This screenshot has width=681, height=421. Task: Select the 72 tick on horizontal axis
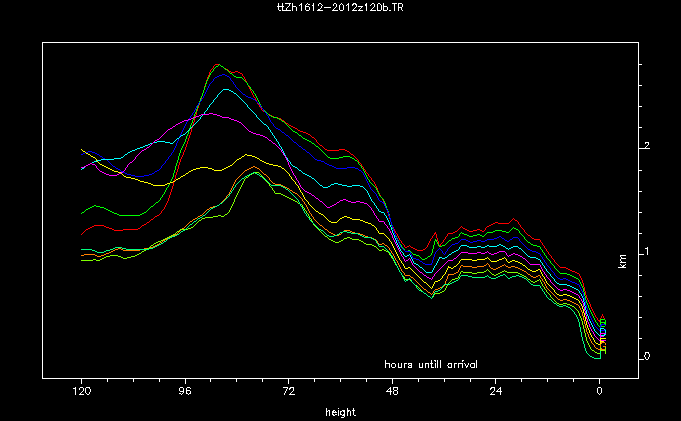(x=288, y=391)
